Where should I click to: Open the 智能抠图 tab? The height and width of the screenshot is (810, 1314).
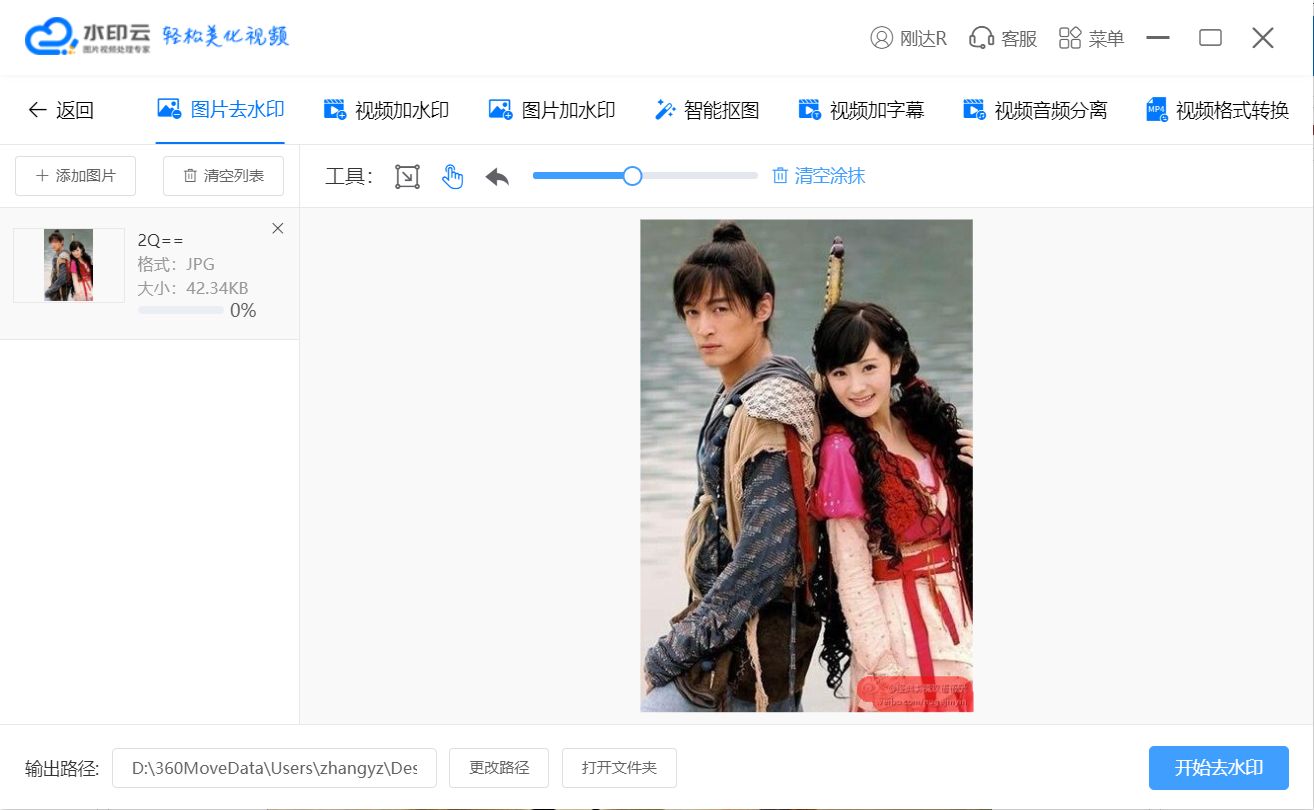pyautogui.click(x=707, y=110)
